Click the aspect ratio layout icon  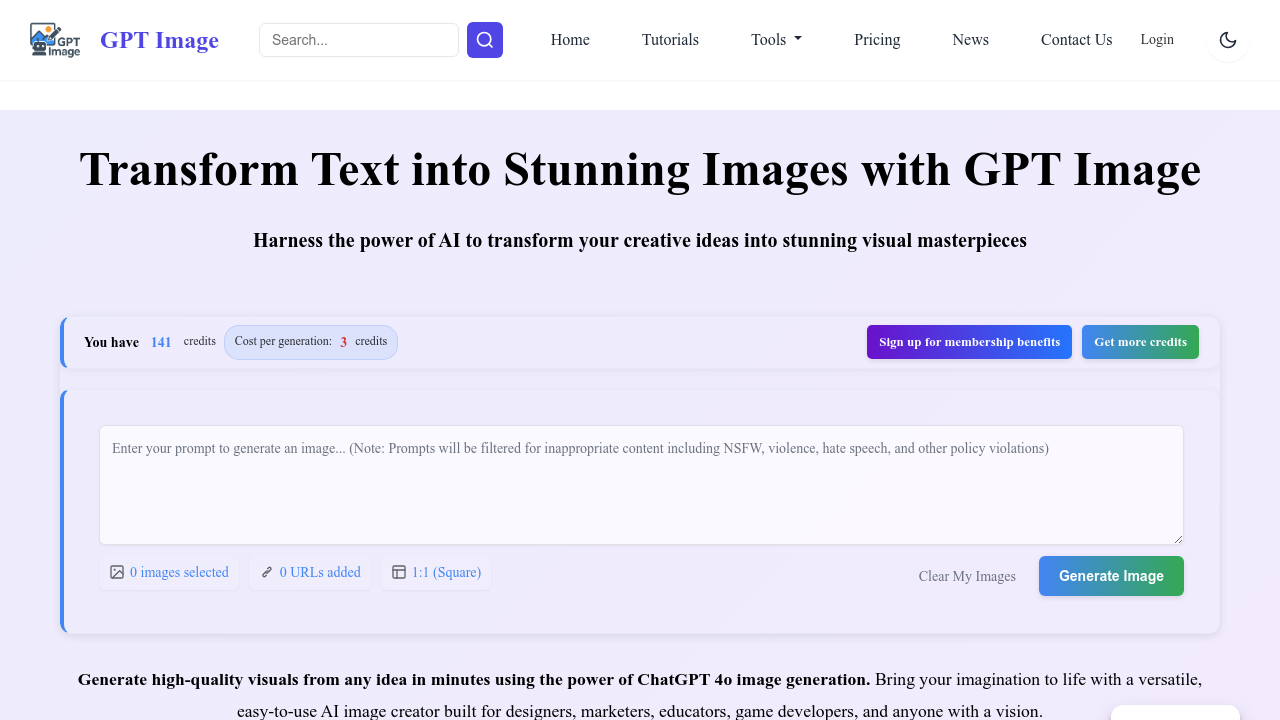pyautogui.click(x=398, y=572)
